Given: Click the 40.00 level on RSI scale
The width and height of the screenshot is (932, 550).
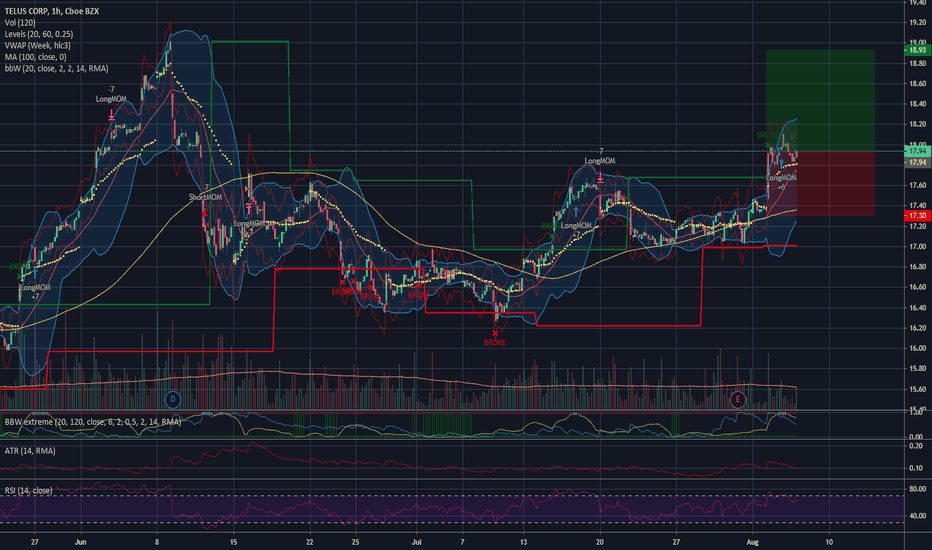Looking at the screenshot, I should click(x=917, y=516).
